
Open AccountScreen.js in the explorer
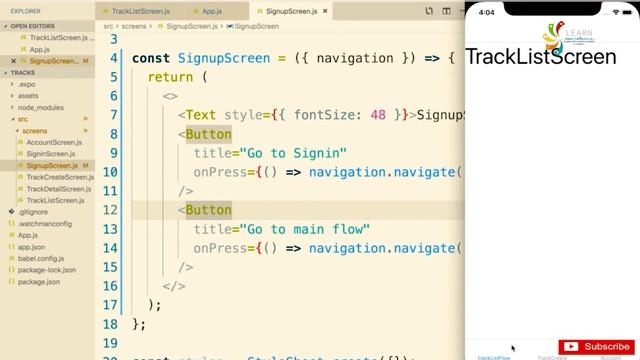tap(54, 142)
